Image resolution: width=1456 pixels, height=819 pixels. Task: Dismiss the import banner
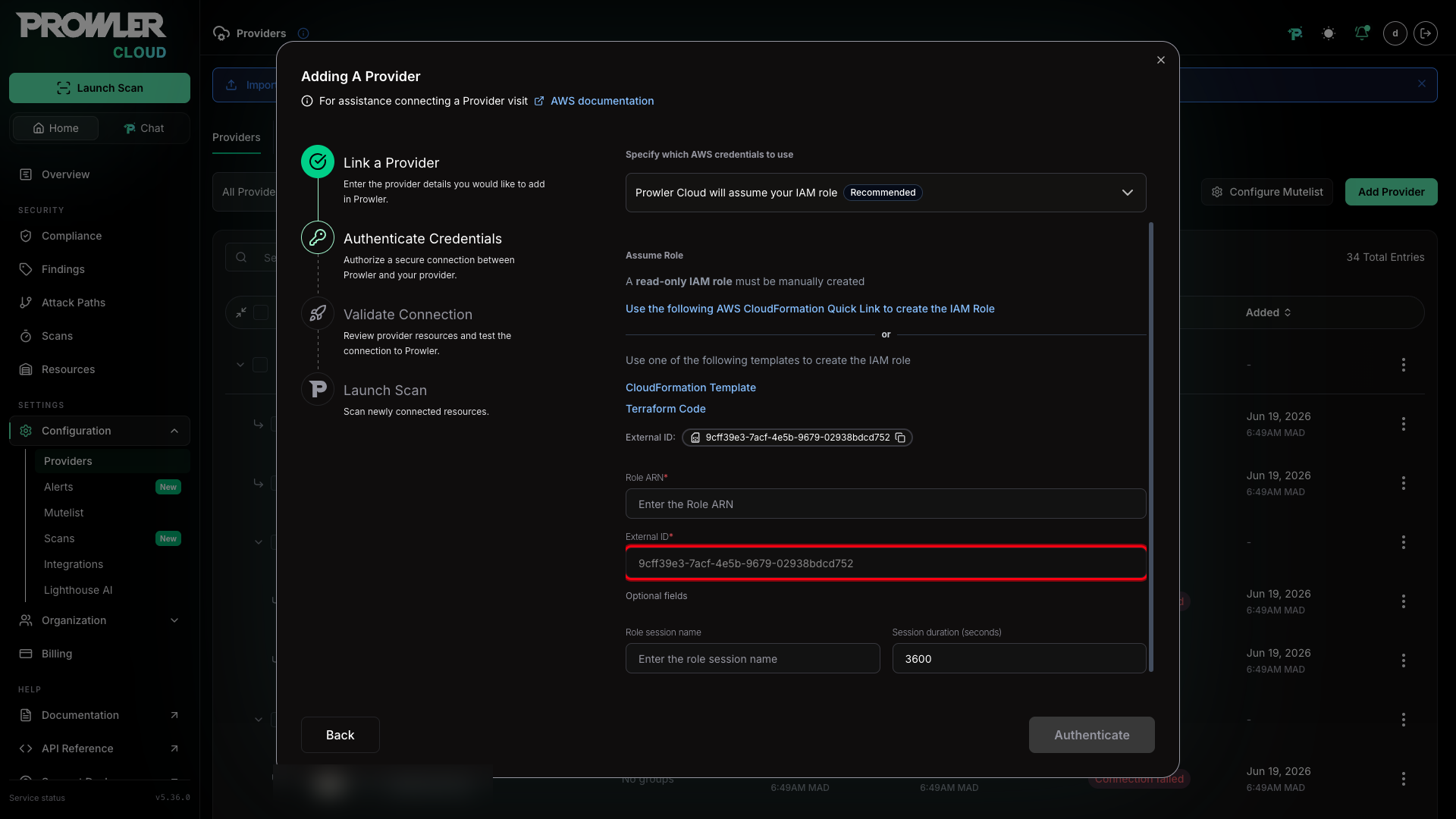(1422, 84)
